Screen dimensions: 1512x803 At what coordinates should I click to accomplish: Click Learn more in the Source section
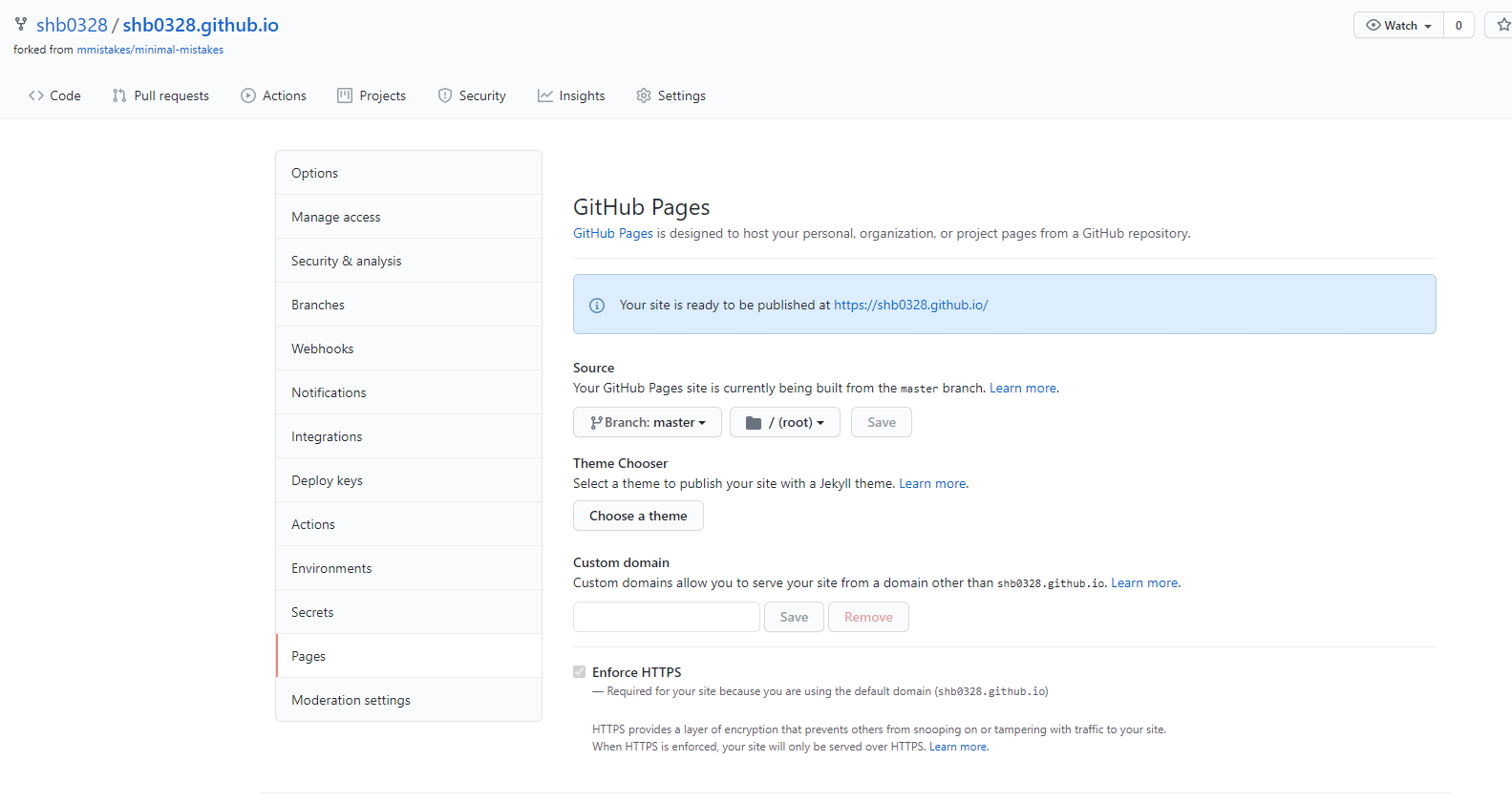[1023, 388]
